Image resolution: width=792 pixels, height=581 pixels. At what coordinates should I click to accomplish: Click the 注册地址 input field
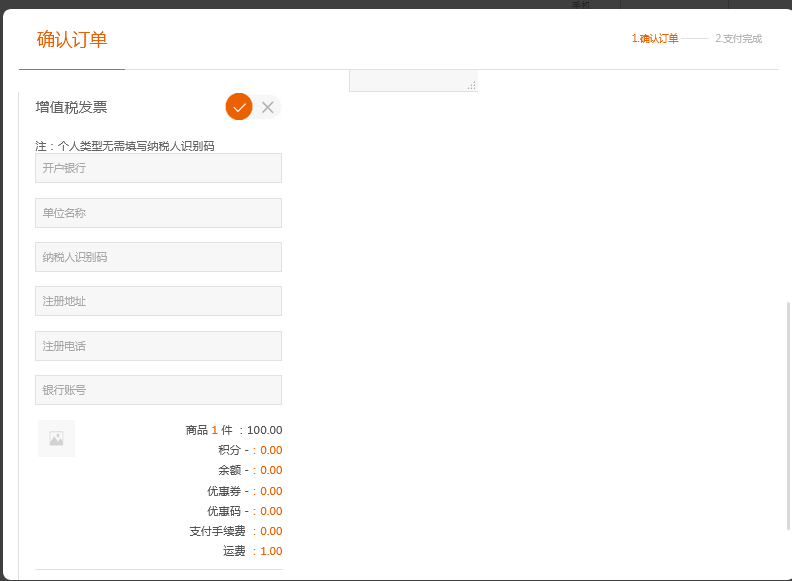(x=158, y=301)
